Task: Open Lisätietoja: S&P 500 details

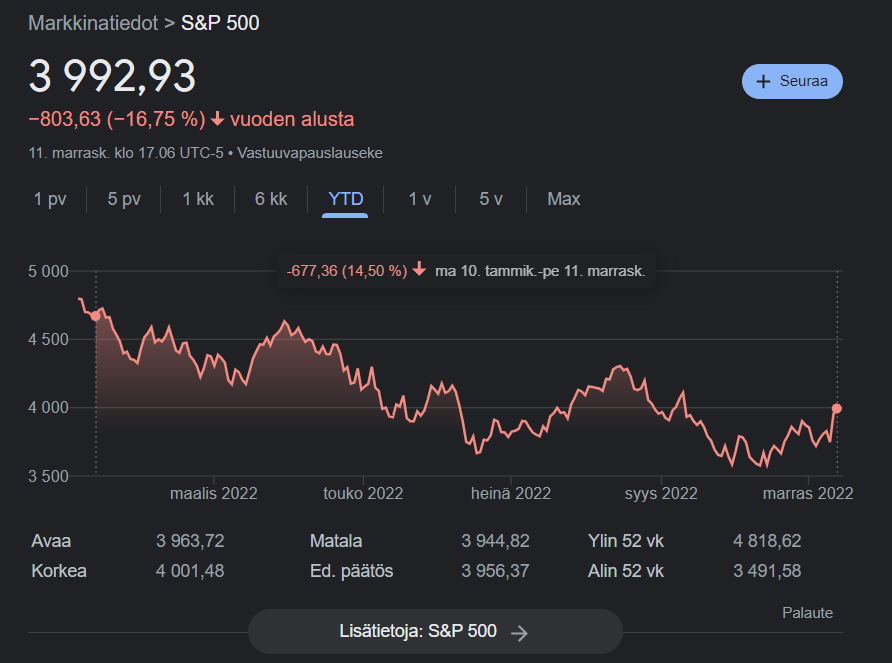Action: [435, 632]
